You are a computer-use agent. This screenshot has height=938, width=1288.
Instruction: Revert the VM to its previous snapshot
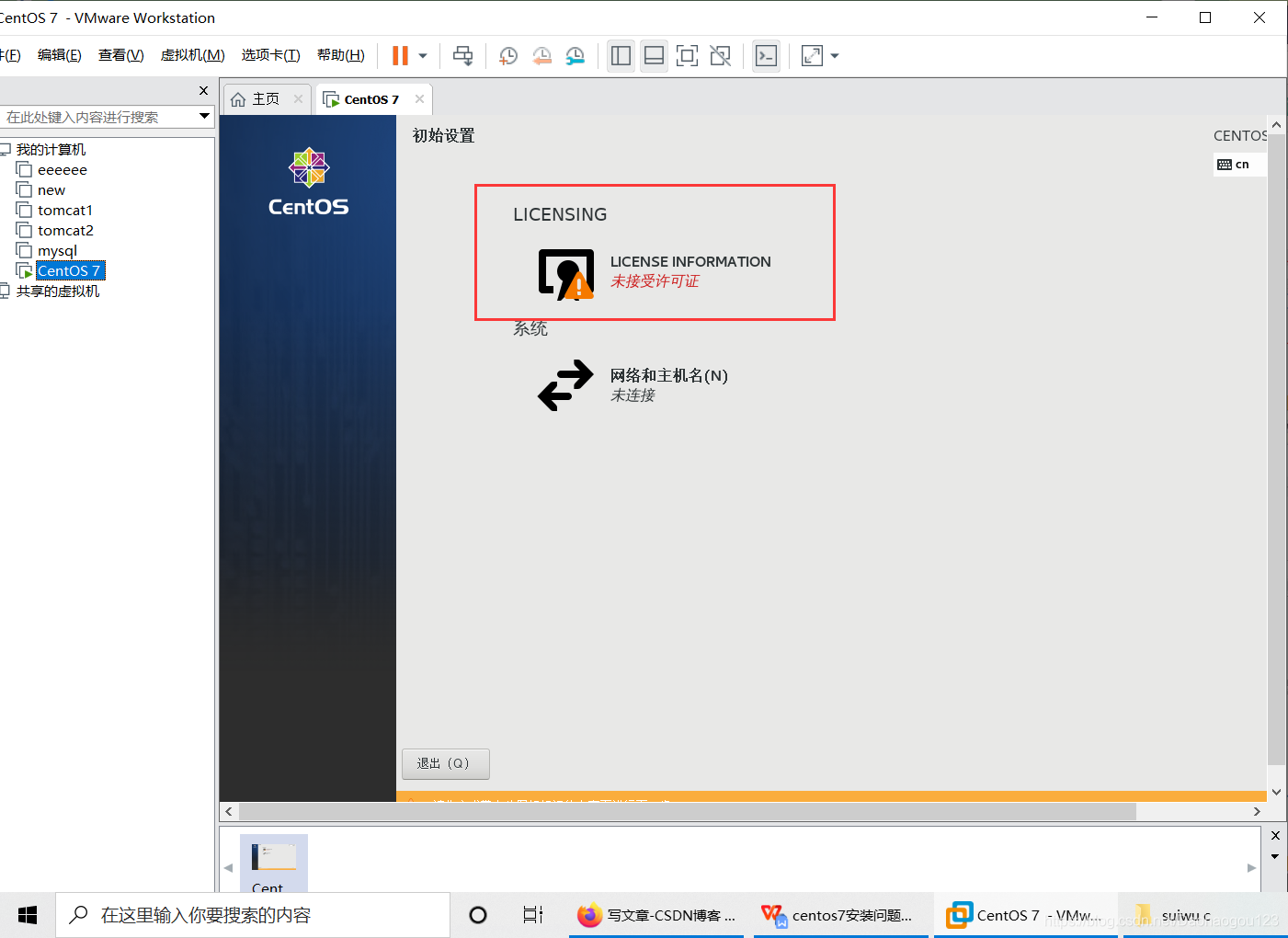[x=541, y=56]
